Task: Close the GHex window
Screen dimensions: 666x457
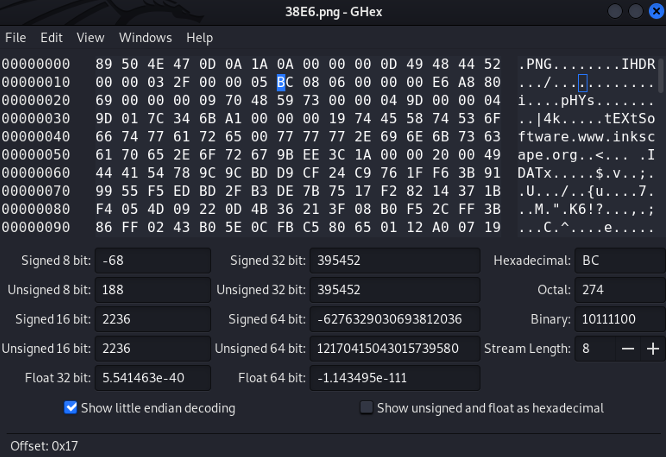Action: pyautogui.click(x=657, y=11)
